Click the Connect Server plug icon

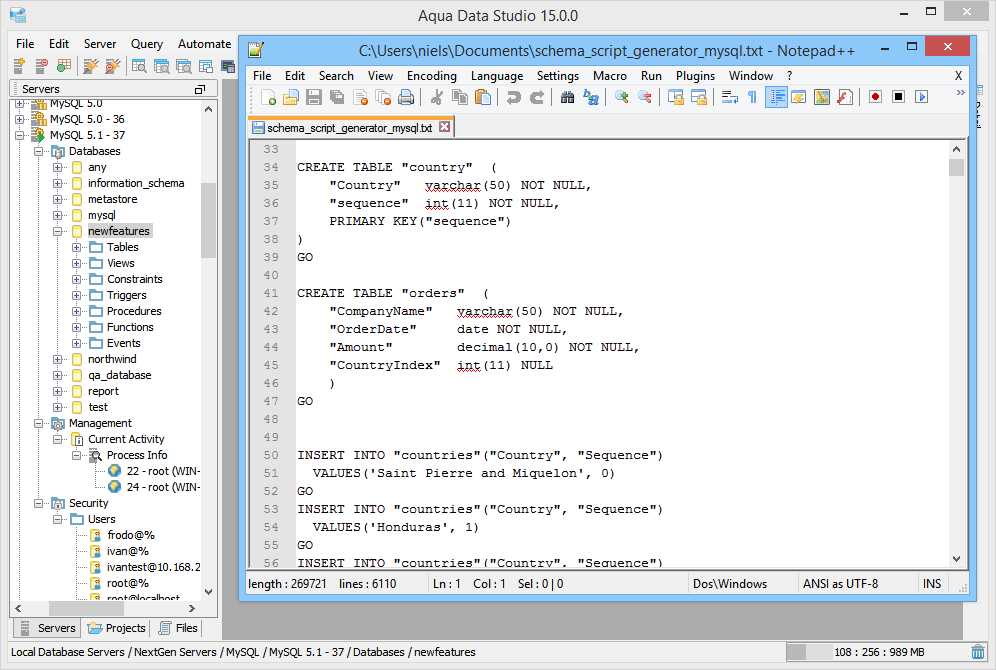pyautogui.click(x=90, y=65)
